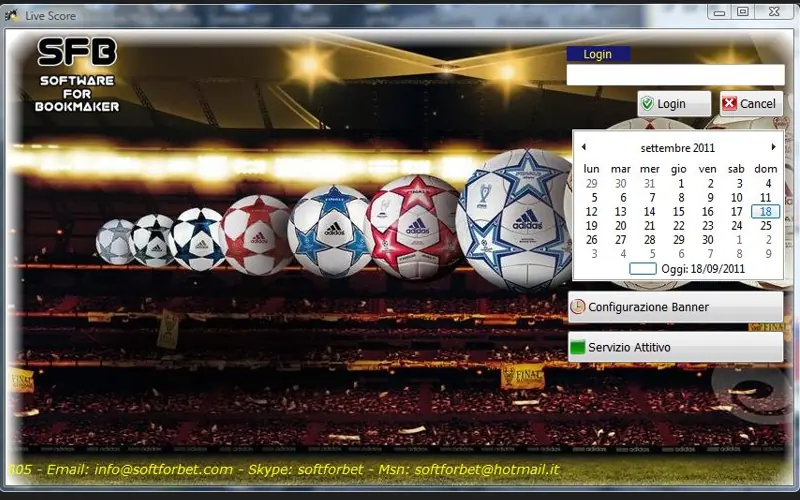
Task: Go to next month in calendar
Action: click(x=773, y=147)
